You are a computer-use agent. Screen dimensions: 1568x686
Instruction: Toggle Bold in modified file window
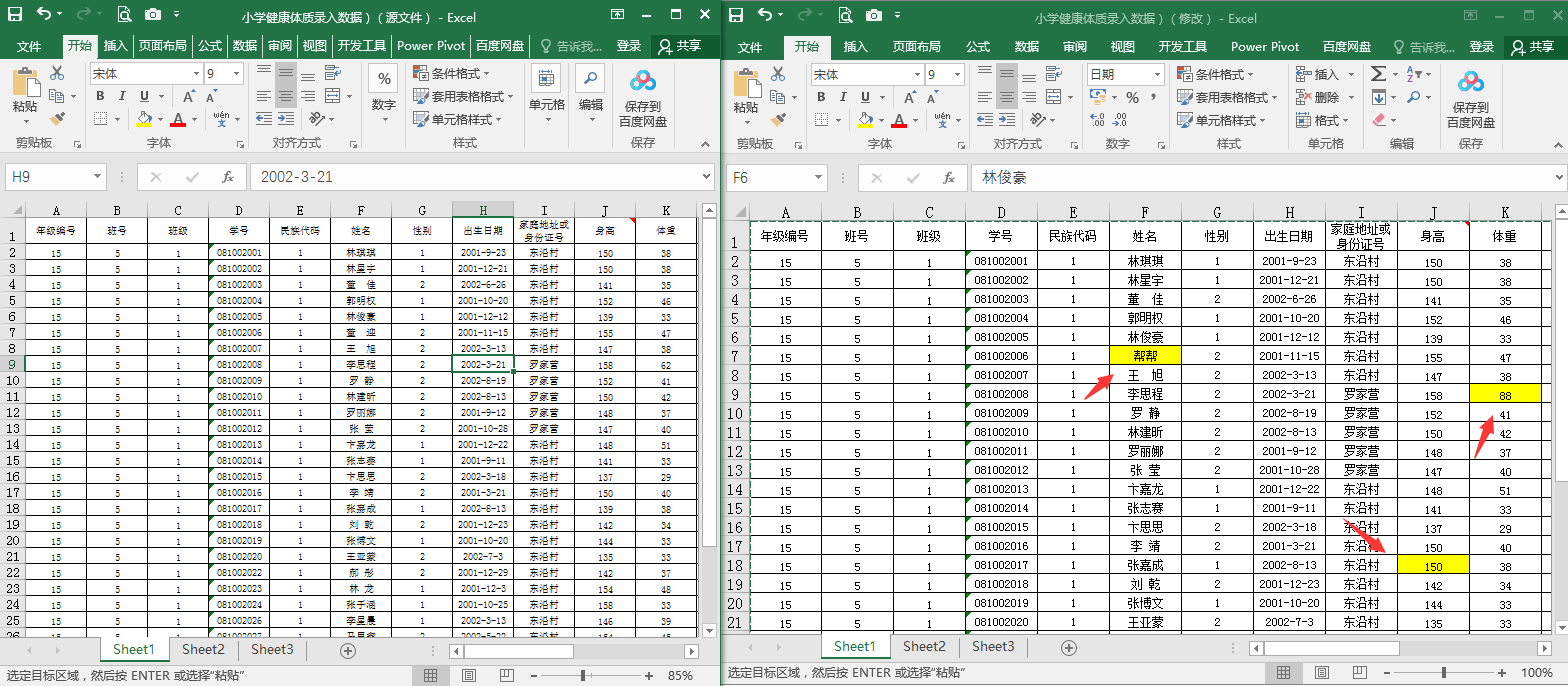tap(821, 97)
